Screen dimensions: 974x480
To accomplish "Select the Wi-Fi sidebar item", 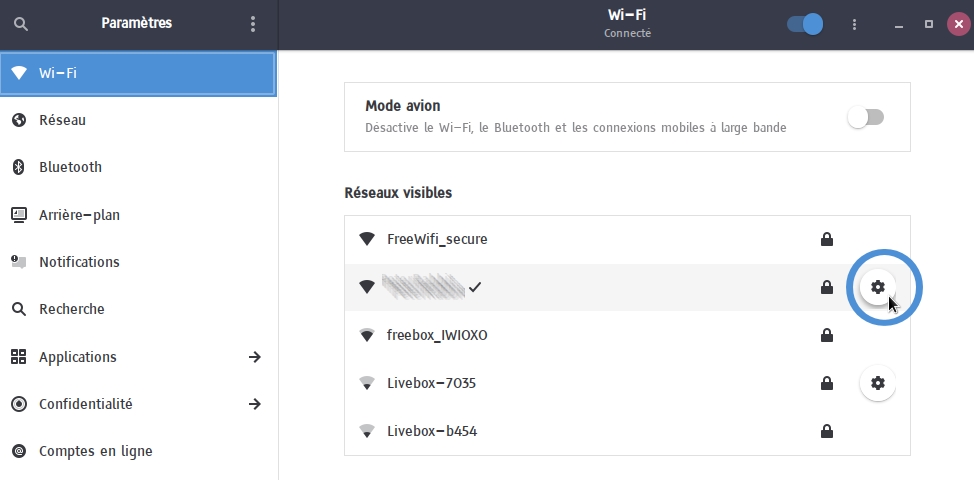I will click(x=138, y=73).
